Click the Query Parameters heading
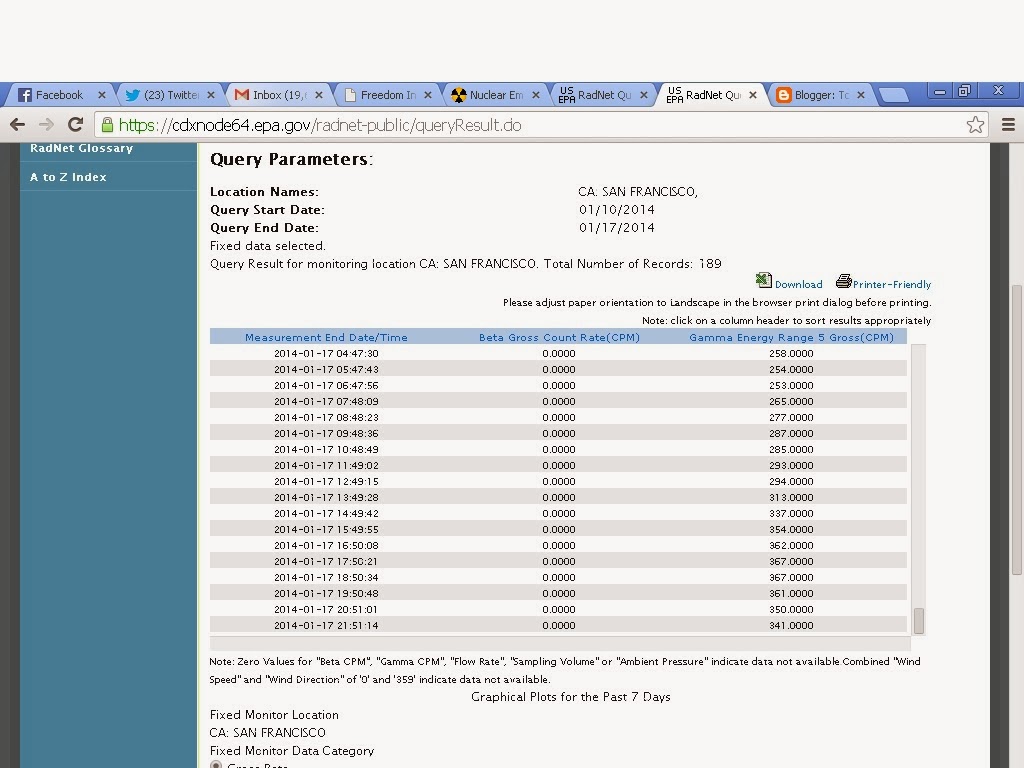 (x=291, y=159)
